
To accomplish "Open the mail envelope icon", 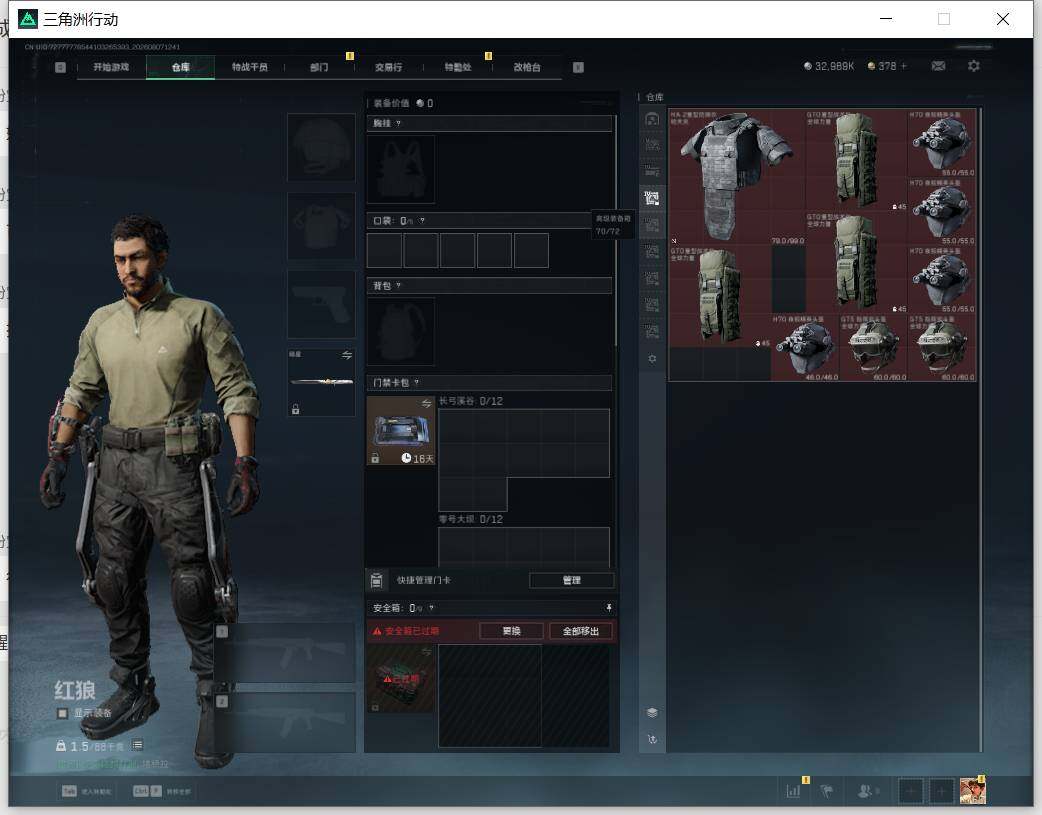I will 938,66.
